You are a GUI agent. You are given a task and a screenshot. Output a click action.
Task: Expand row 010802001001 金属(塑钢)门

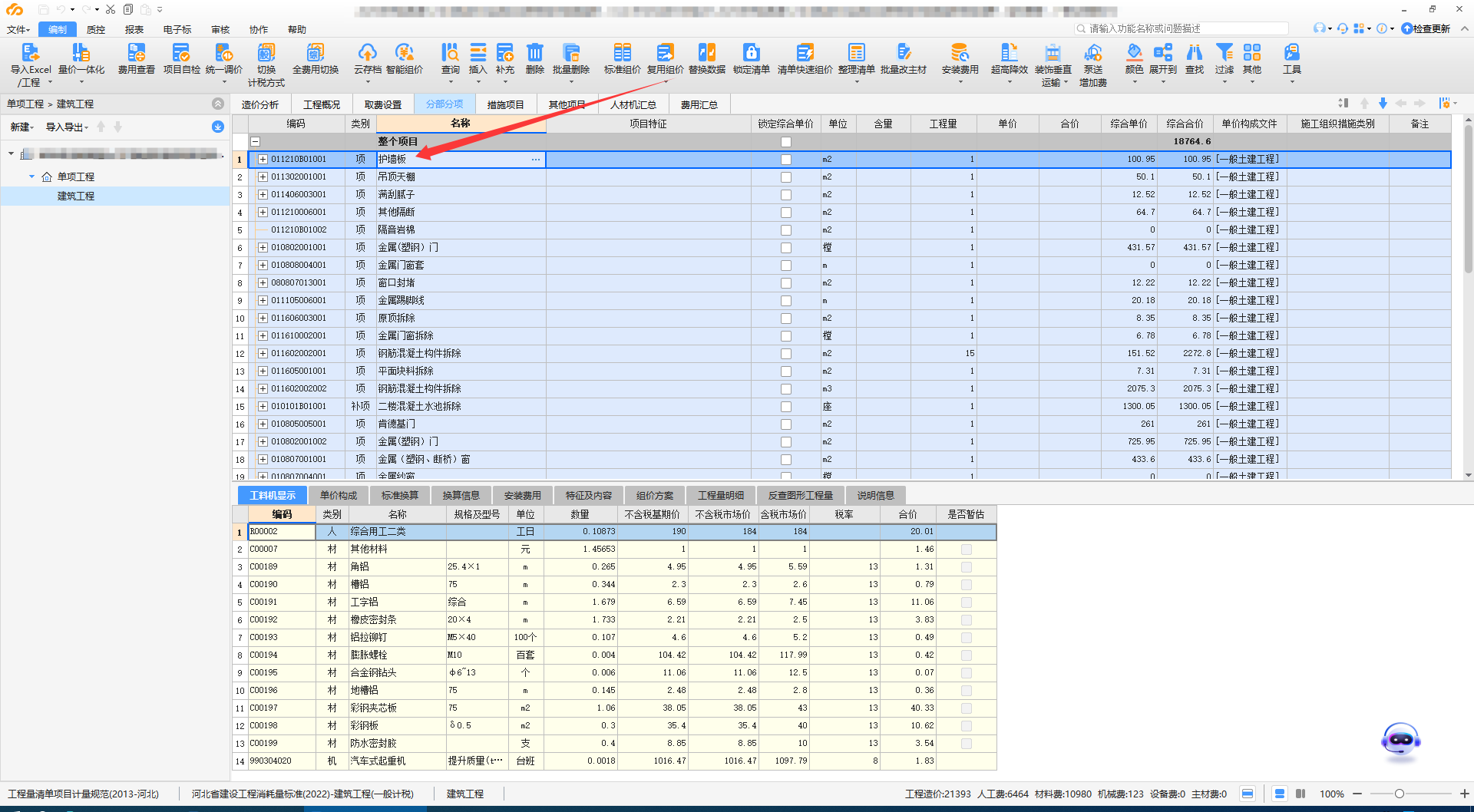[x=263, y=248]
